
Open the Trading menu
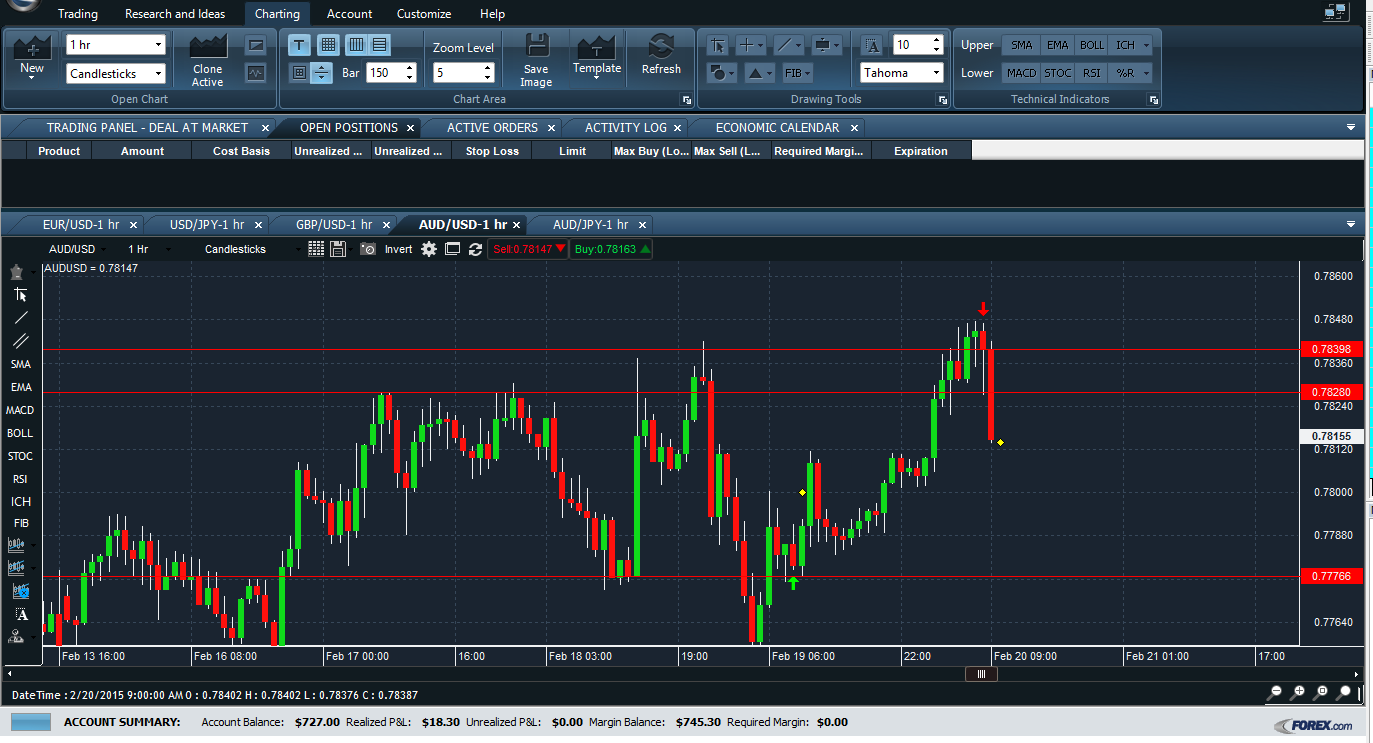(x=78, y=14)
